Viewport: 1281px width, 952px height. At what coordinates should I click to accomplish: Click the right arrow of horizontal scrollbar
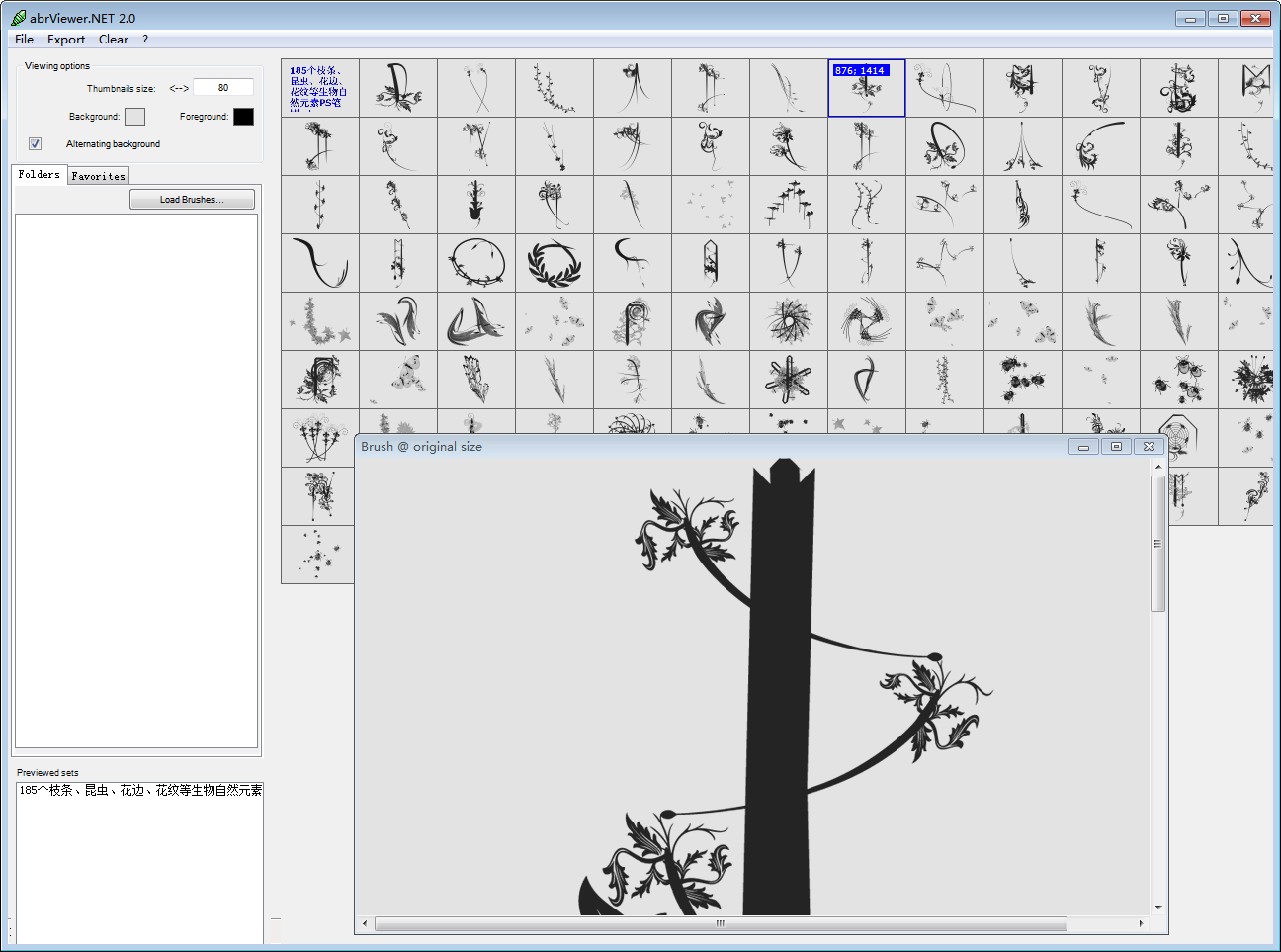click(x=1141, y=923)
